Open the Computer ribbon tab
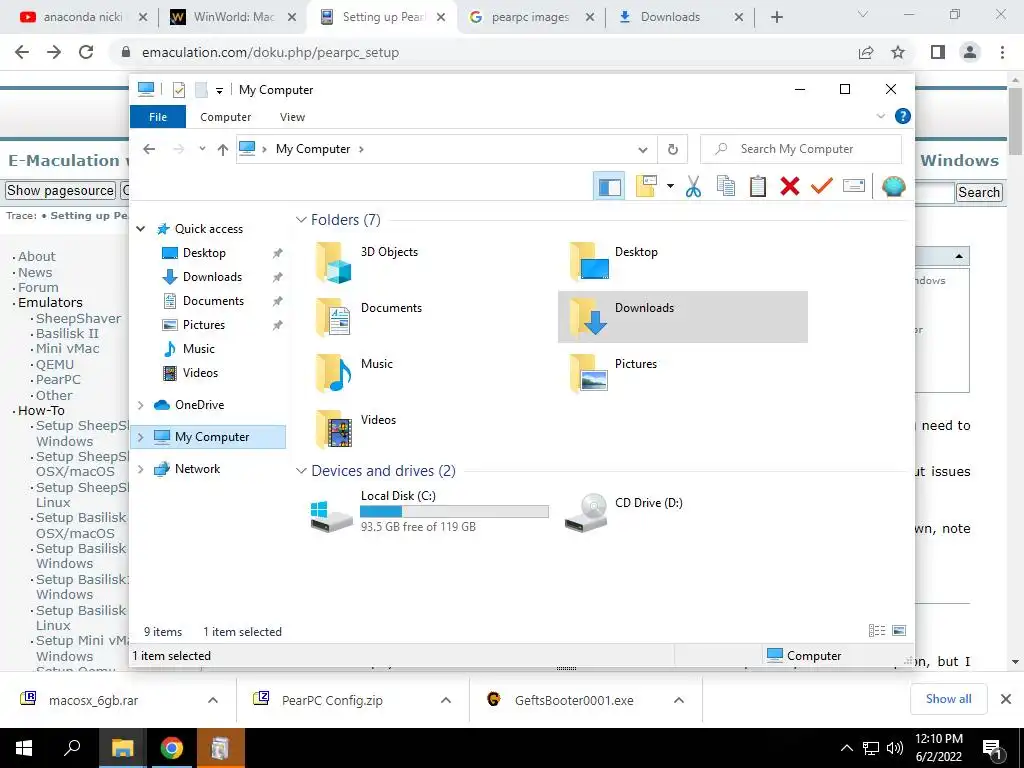Screen dimensions: 1024x768 (225, 117)
